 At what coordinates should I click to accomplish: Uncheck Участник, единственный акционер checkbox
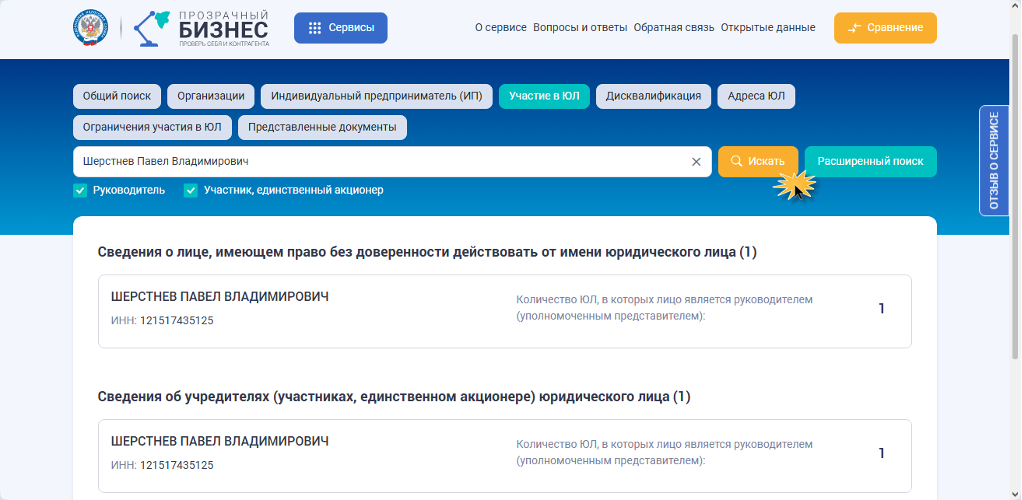[x=191, y=190]
